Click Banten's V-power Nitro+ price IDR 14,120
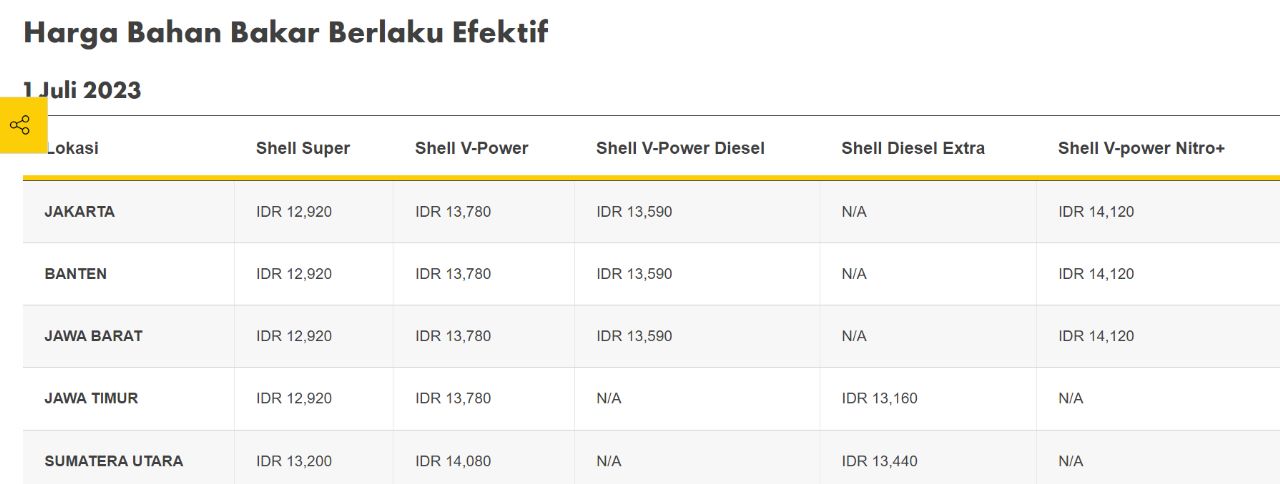The image size is (1280, 484). pos(1096,274)
